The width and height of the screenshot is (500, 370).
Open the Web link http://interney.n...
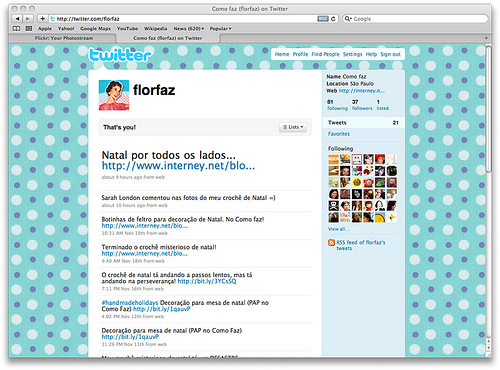pos(362,91)
